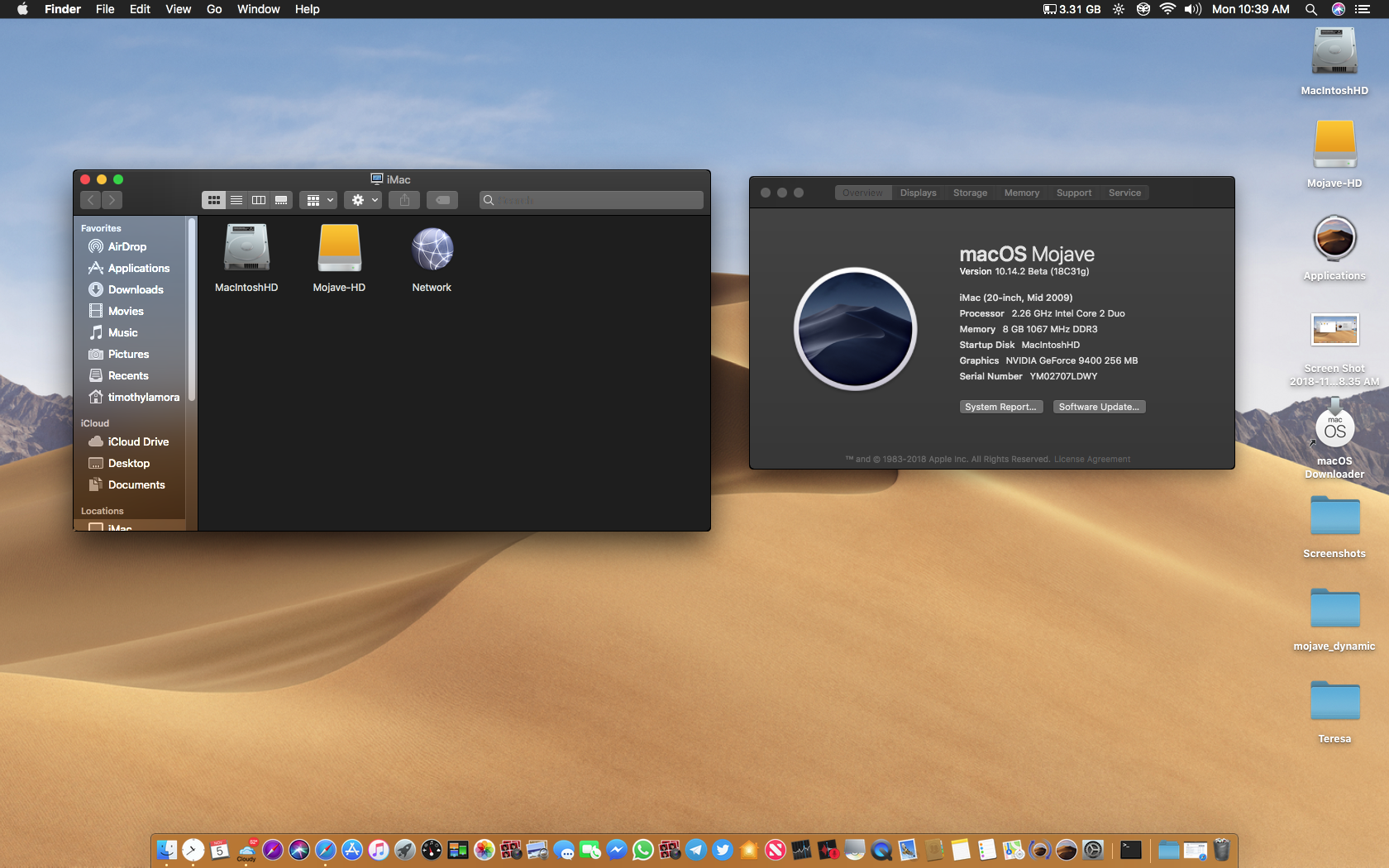Viewport: 1389px width, 868px height.
Task: Open Twitter from the Dock
Action: click(723, 850)
